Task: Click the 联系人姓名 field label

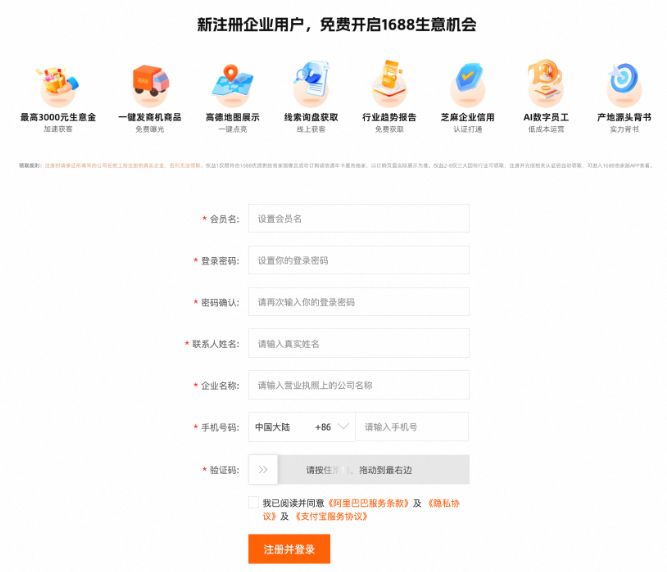Action: pos(216,344)
